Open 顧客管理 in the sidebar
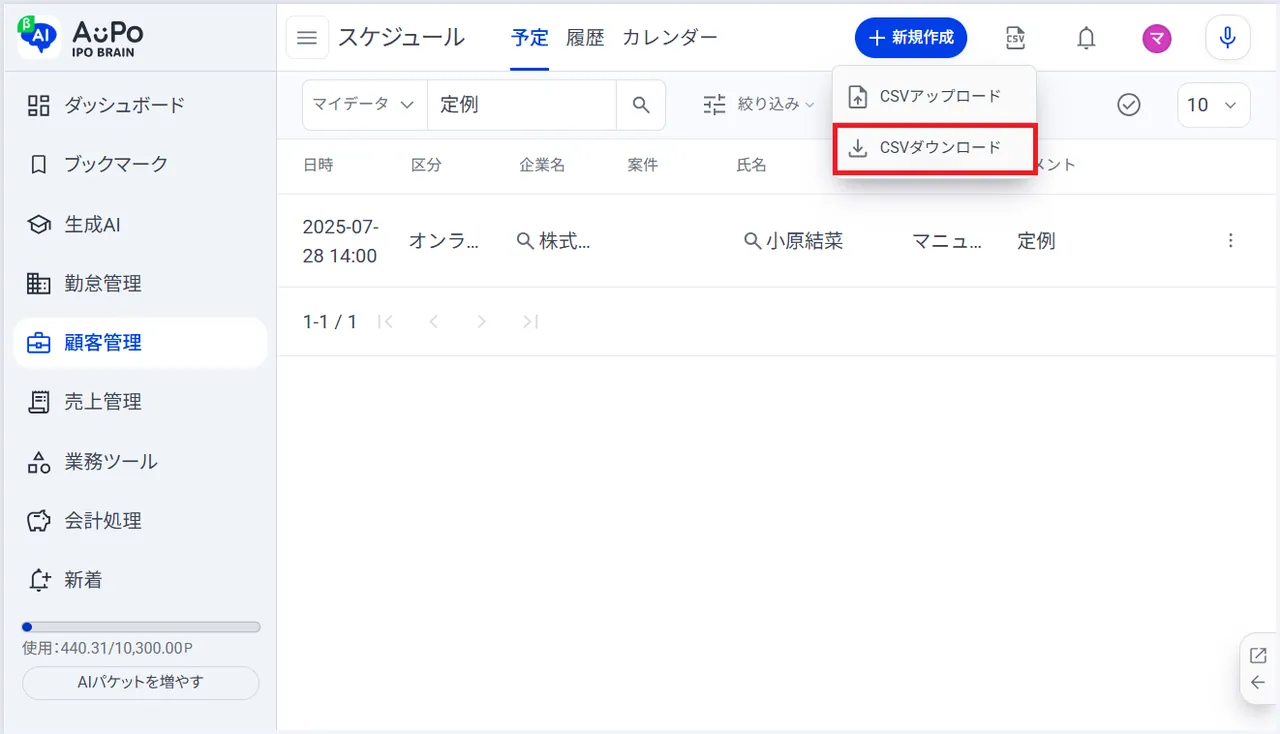 pos(140,343)
